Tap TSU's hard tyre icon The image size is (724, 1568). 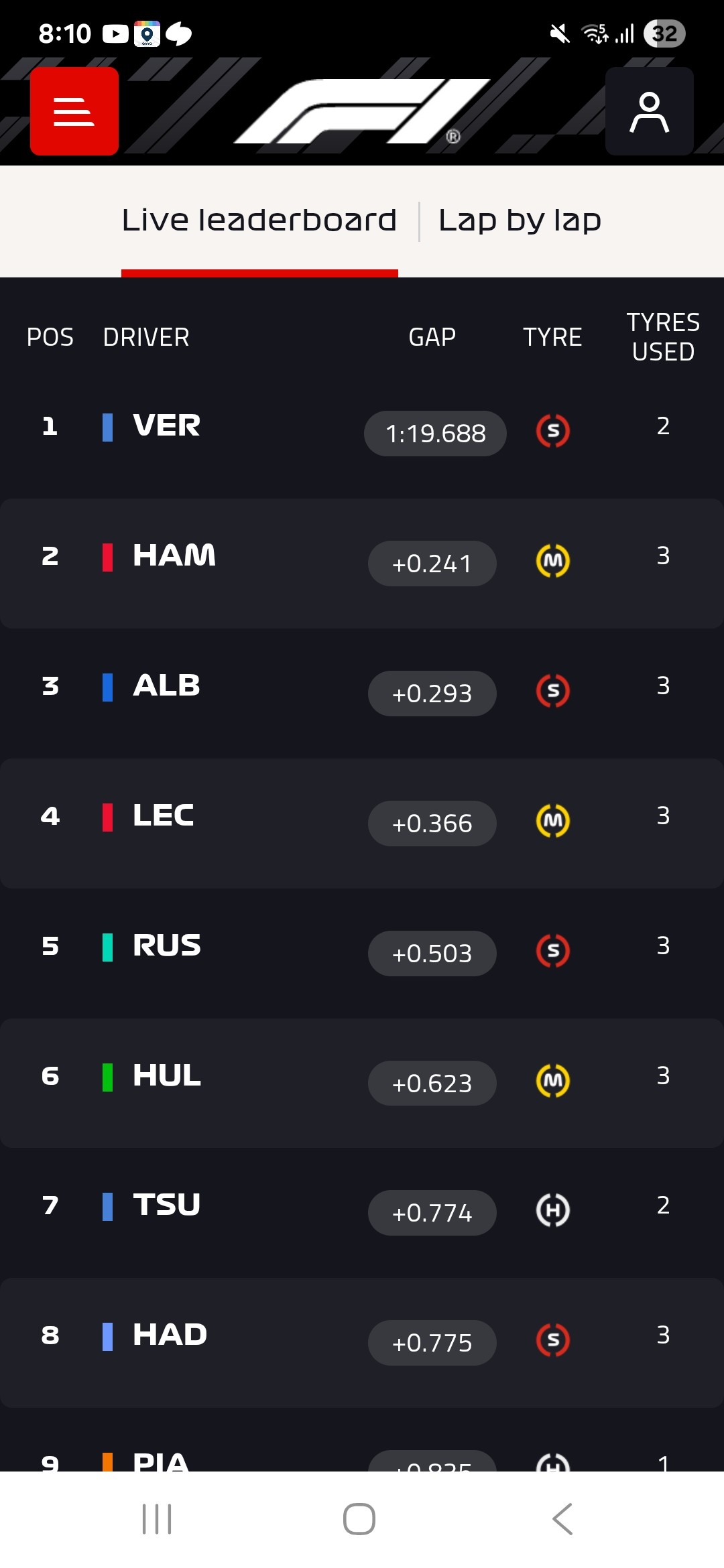point(553,1210)
